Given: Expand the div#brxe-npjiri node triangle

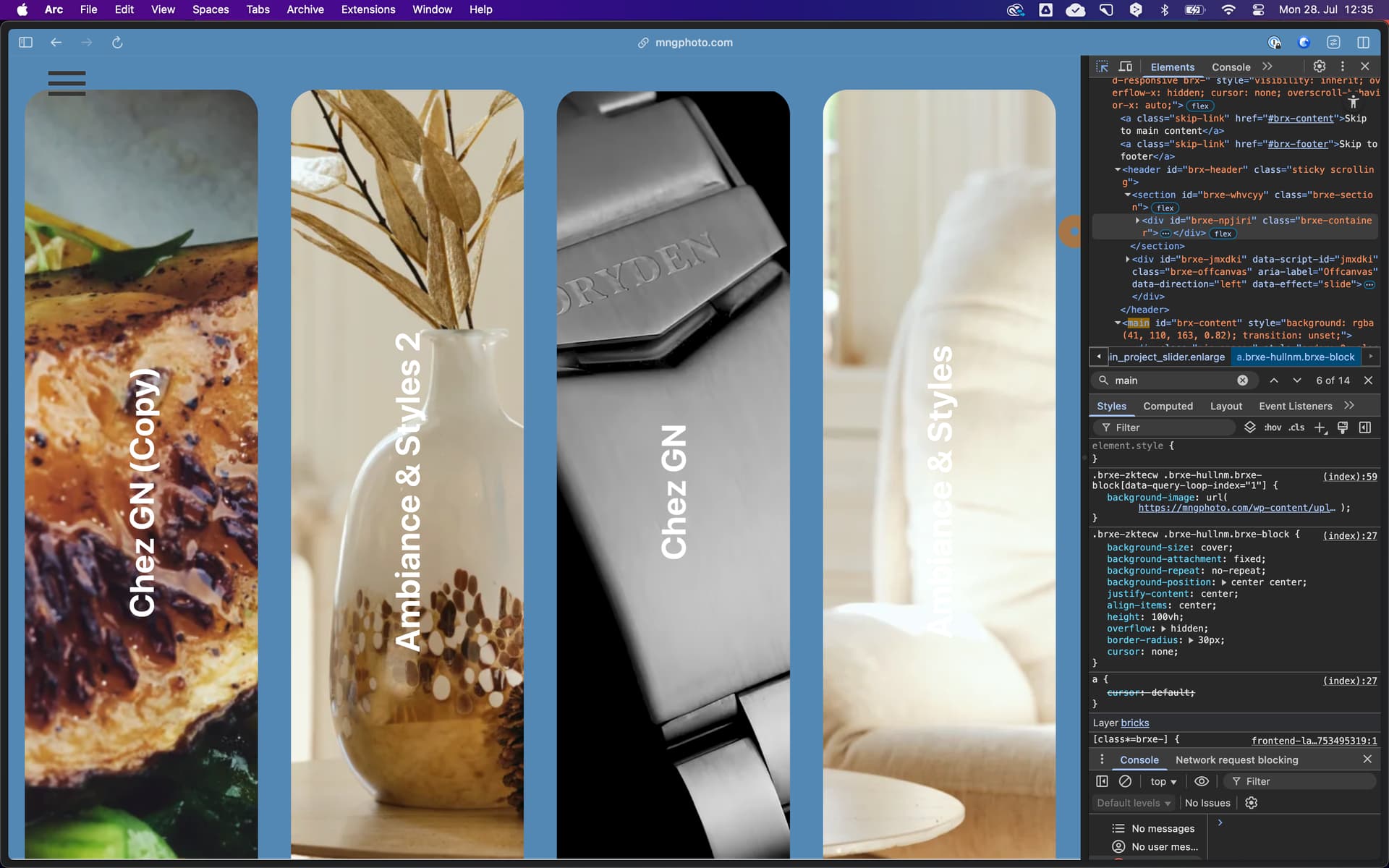Looking at the screenshot, I should [1137, 221].
